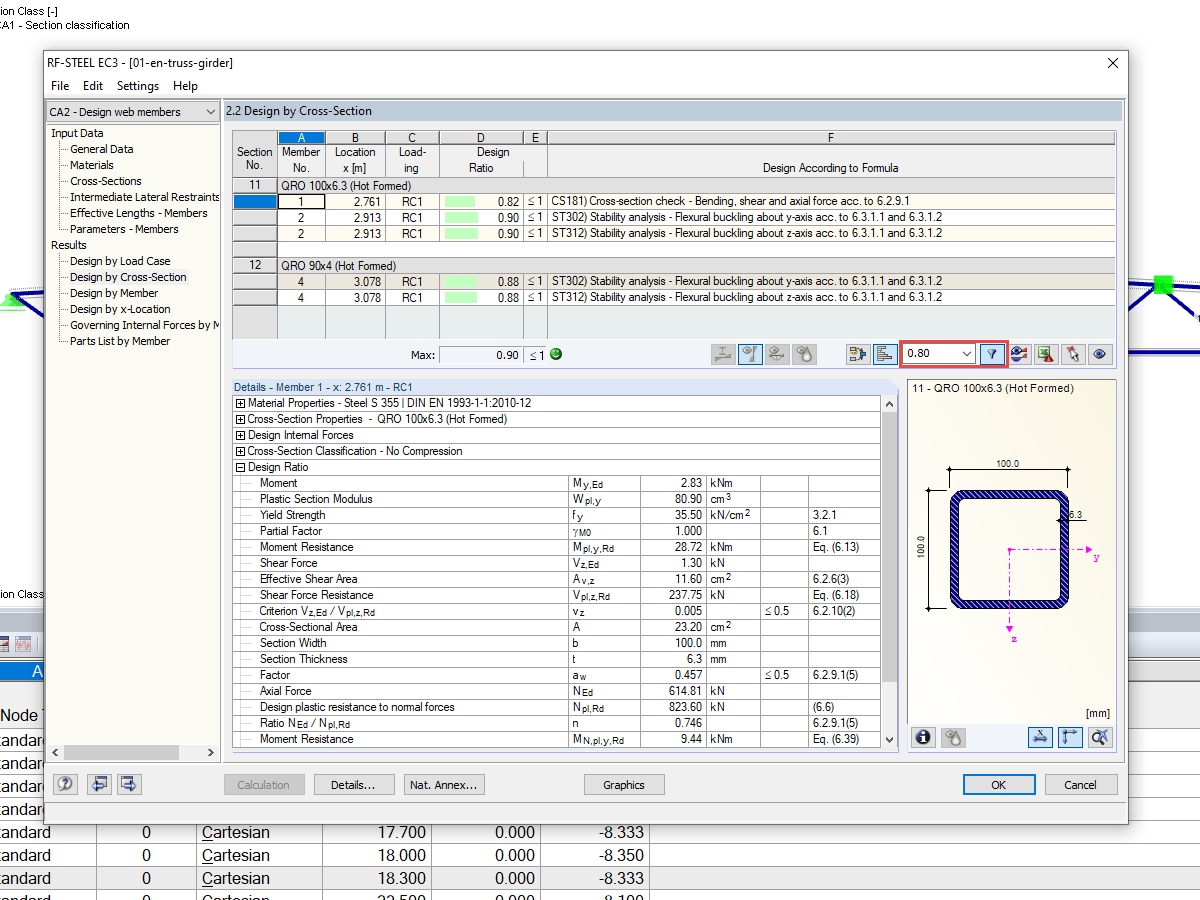
Task: Open cross-section info via the i icon
Action: pyautogui.click(x=922, y=738)
